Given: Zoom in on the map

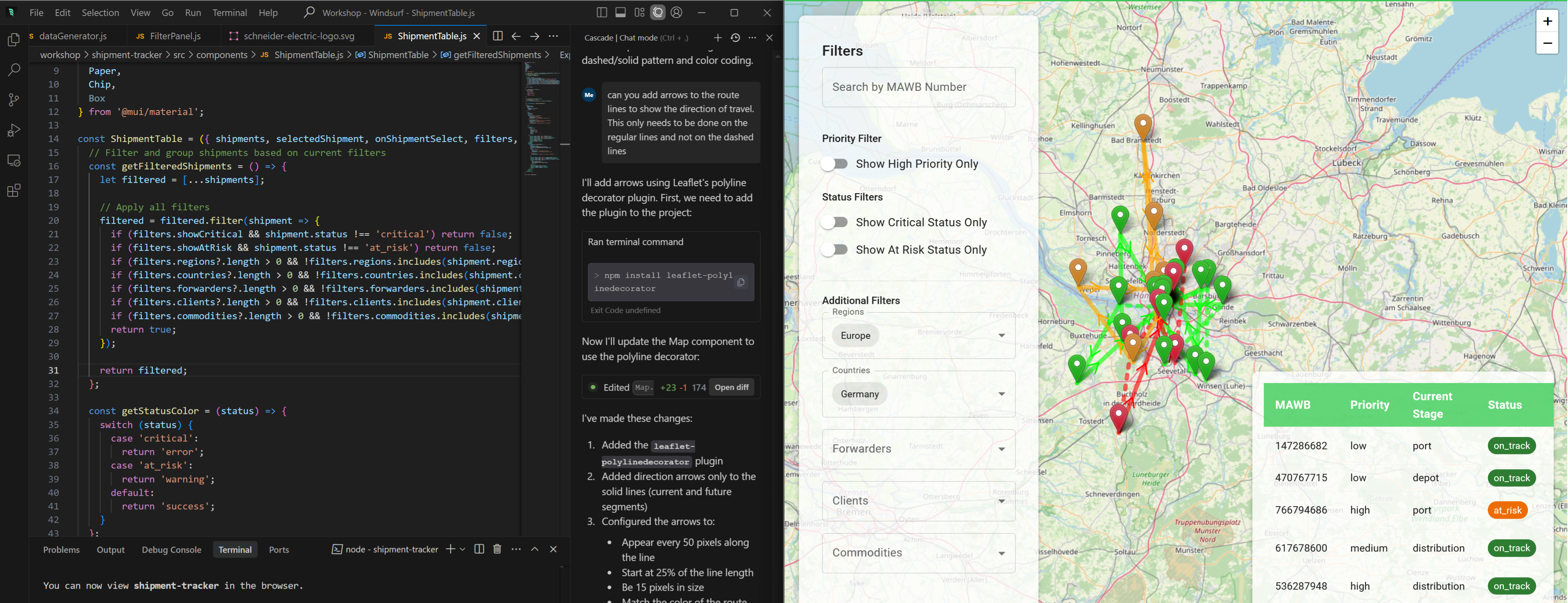Looking at the screenshot, I should 1547,21.
